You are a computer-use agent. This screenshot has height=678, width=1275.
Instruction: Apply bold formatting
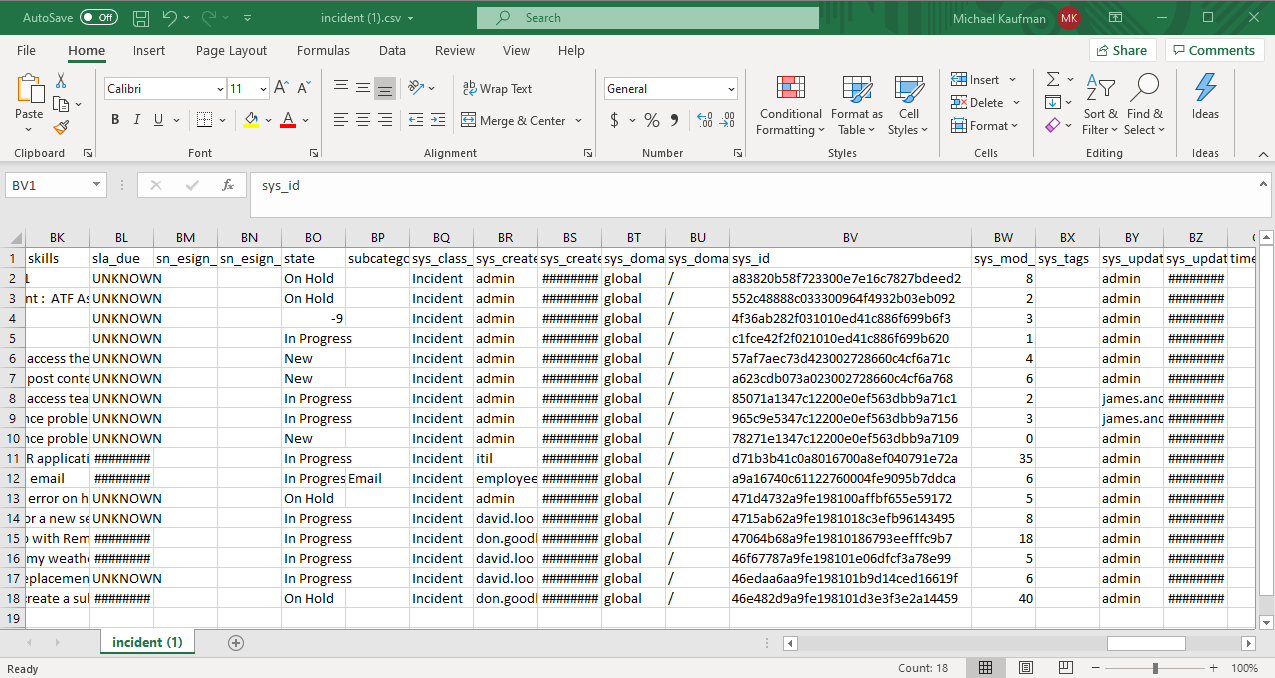(x=114, y=119)
